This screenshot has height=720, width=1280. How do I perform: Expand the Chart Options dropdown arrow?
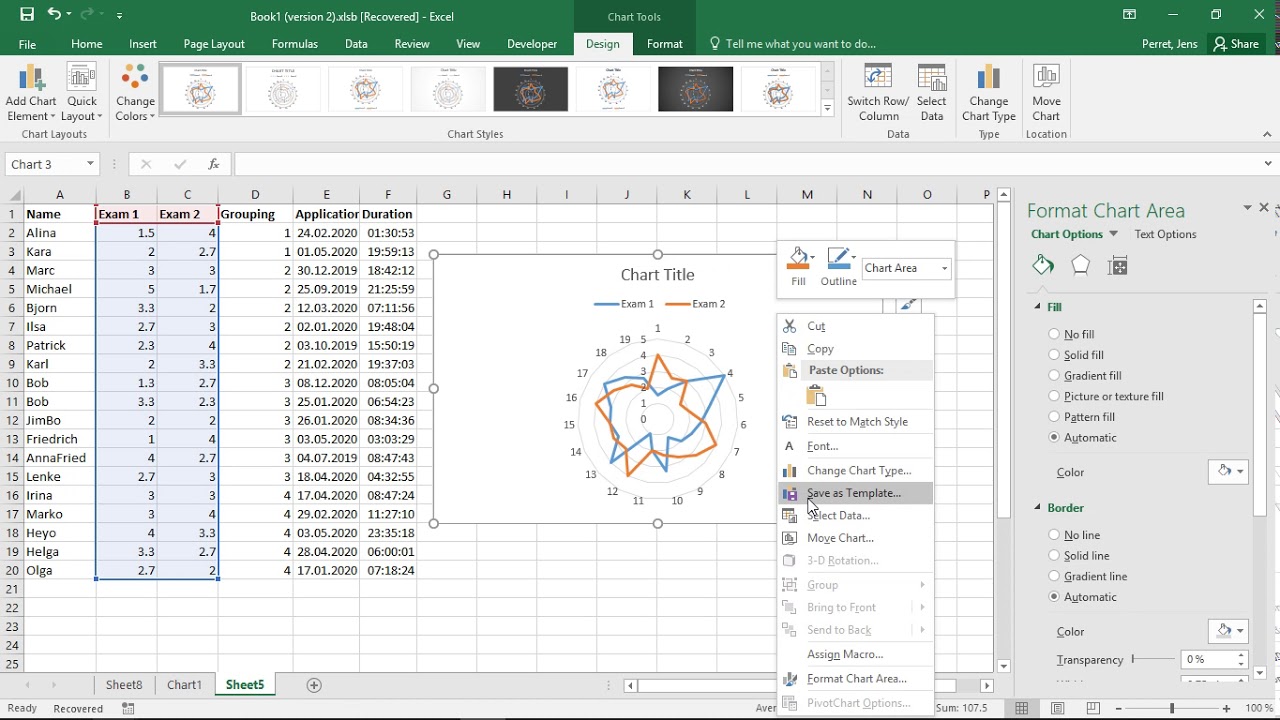(1113, 234)
